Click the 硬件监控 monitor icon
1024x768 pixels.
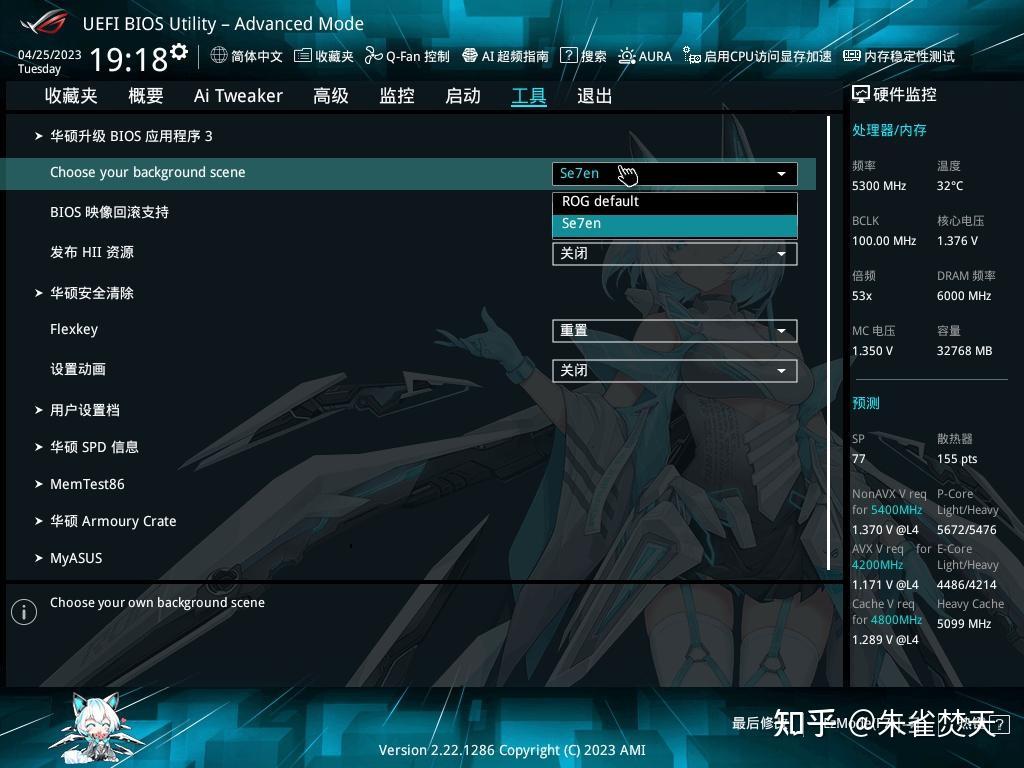click(861, 95)
